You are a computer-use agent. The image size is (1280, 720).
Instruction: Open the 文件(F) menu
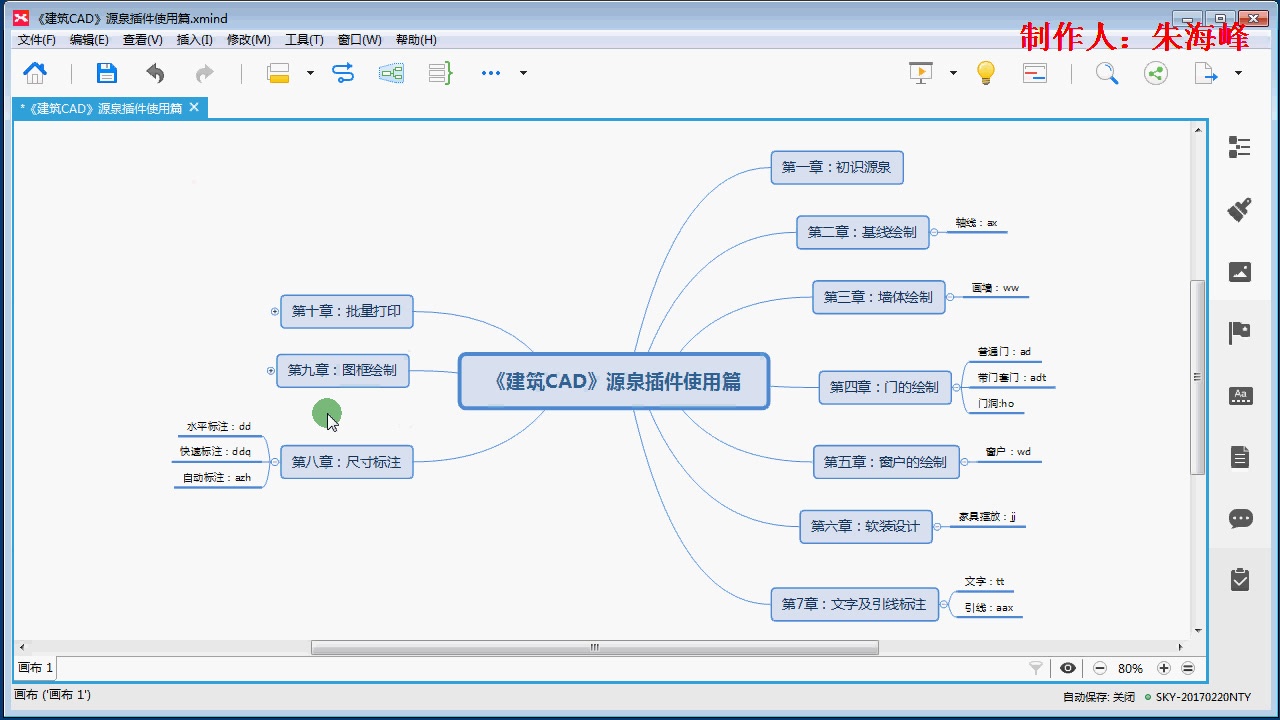[37, 40]
